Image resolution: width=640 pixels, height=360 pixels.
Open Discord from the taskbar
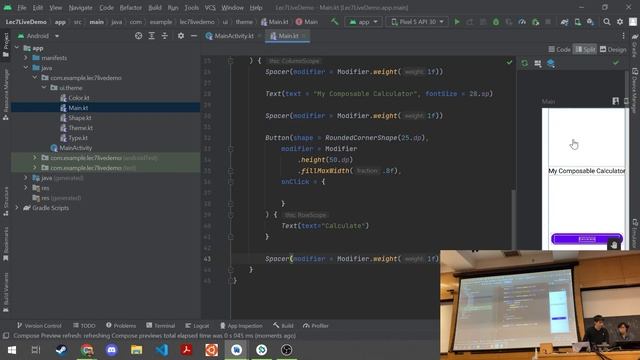coord(111,350)
